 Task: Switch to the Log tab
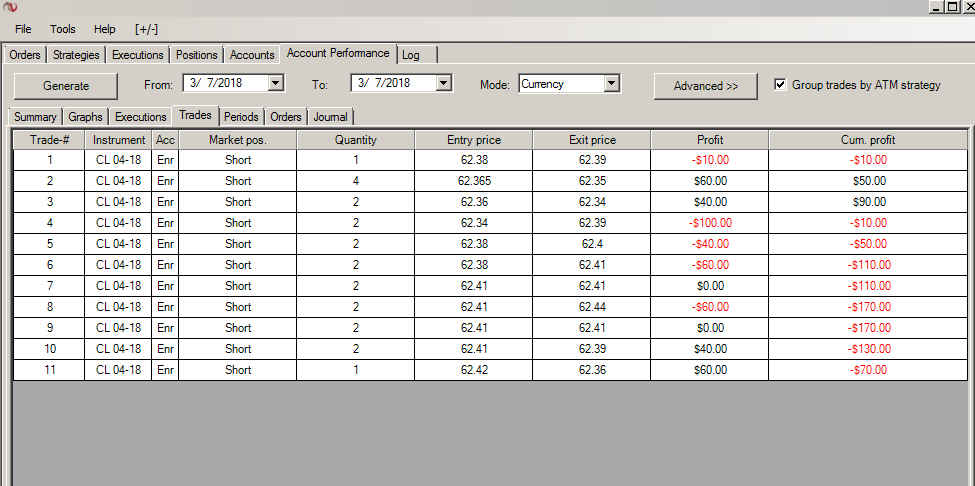pyautogui.click(x=410, y=55)
